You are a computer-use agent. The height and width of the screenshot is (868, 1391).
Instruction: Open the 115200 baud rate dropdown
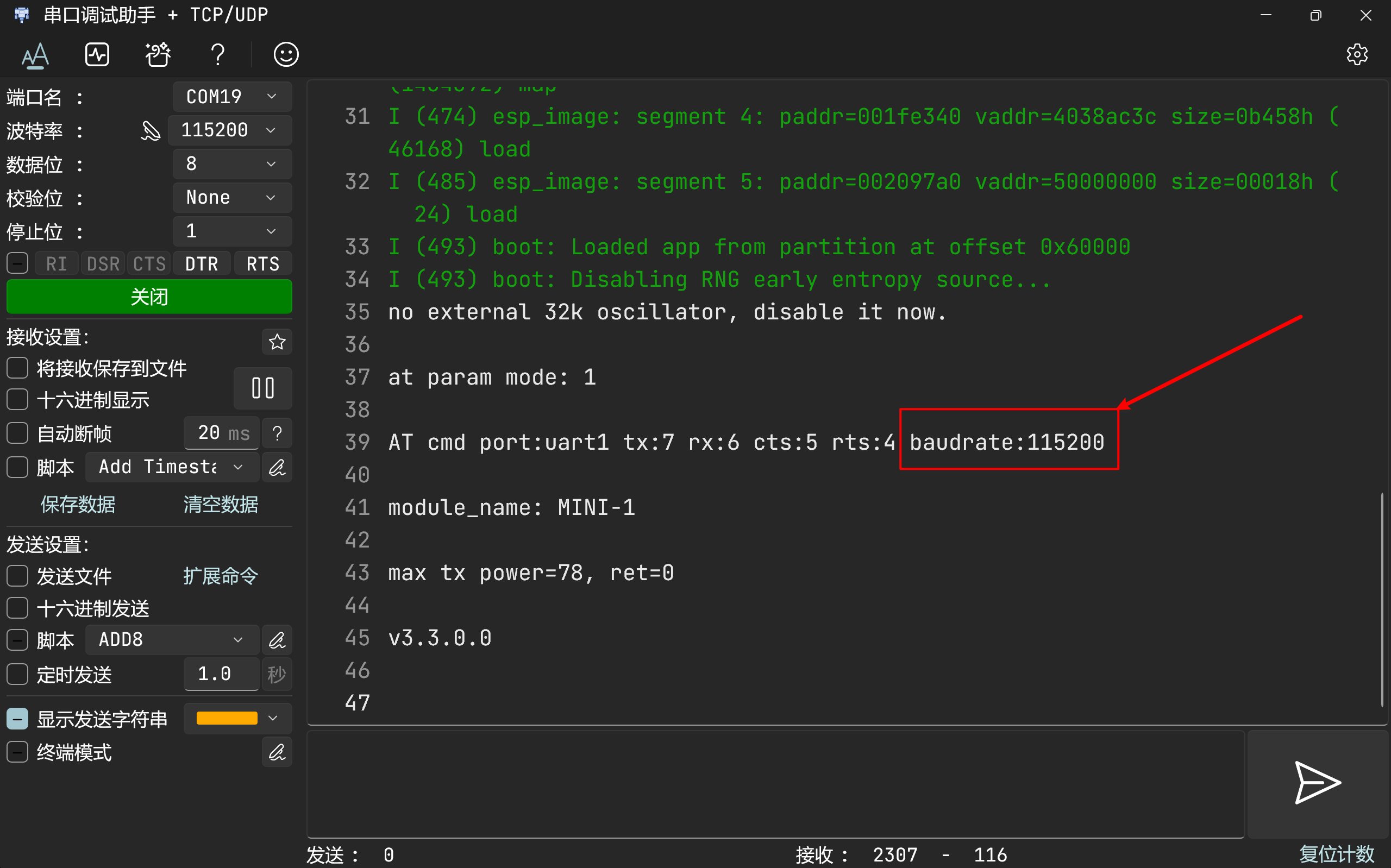[x=230, y=130]
